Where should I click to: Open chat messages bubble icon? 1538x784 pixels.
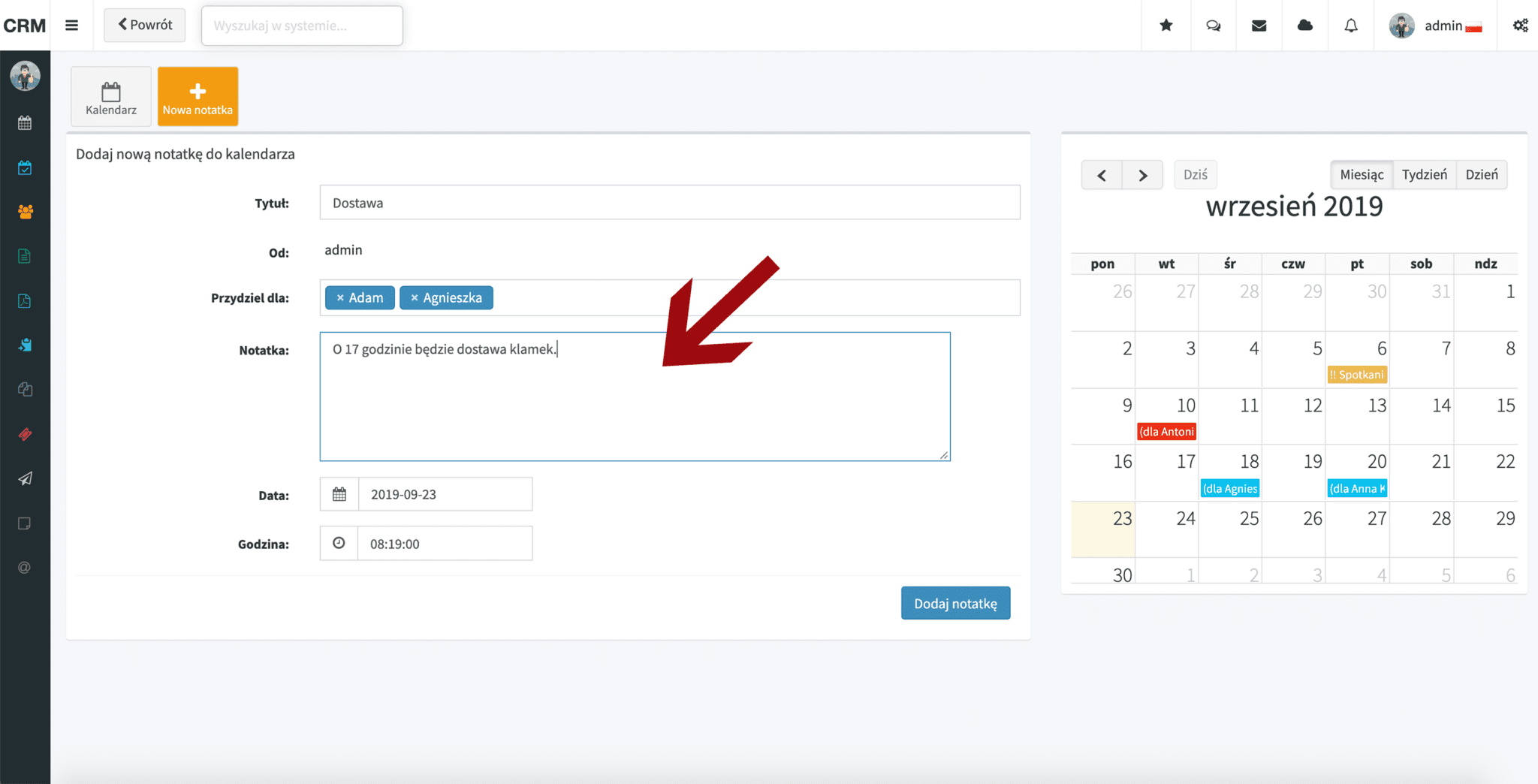click(1213, 26)
